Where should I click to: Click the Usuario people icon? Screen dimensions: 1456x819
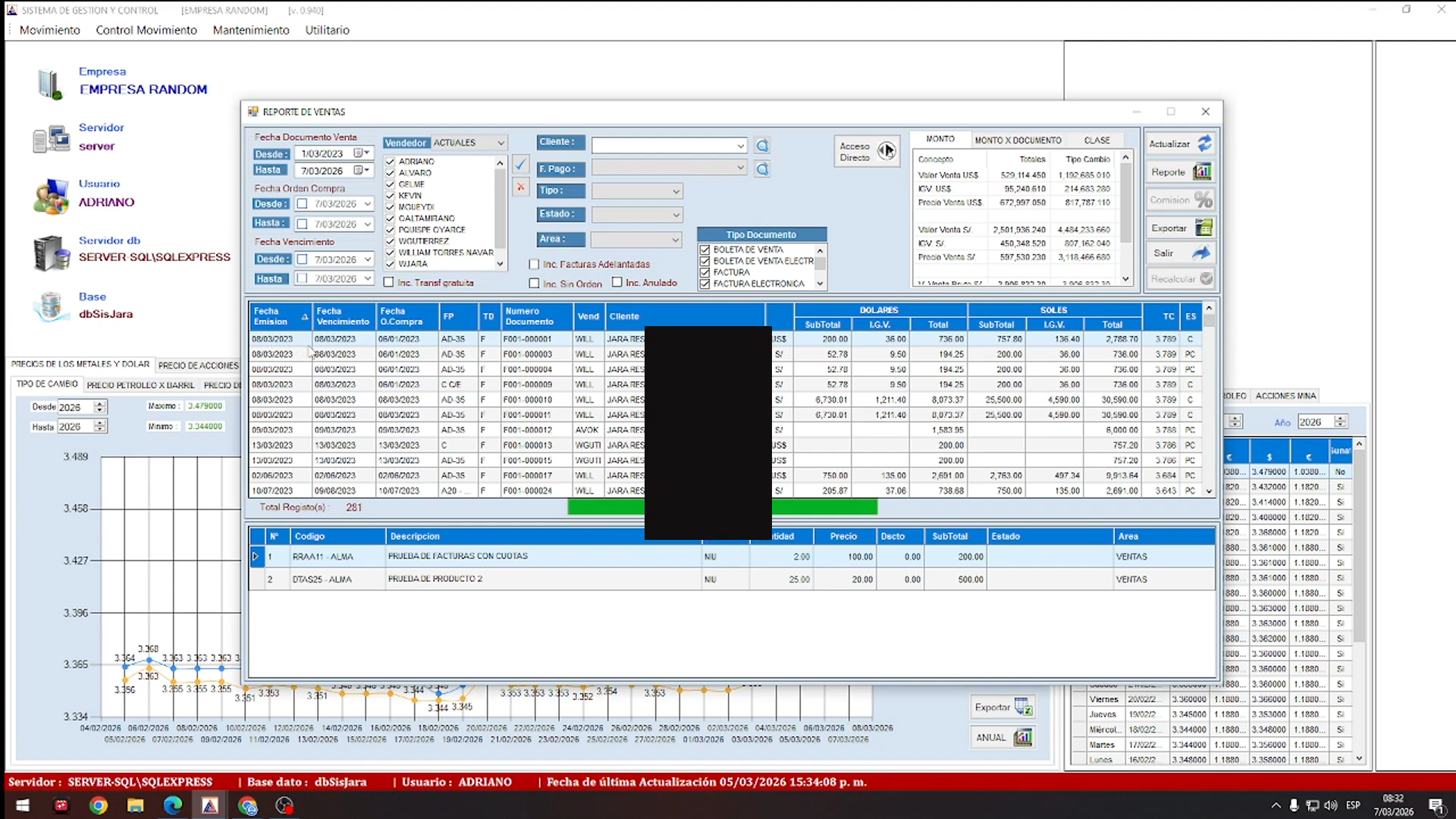pyautogui.click(x=51, y=196)
